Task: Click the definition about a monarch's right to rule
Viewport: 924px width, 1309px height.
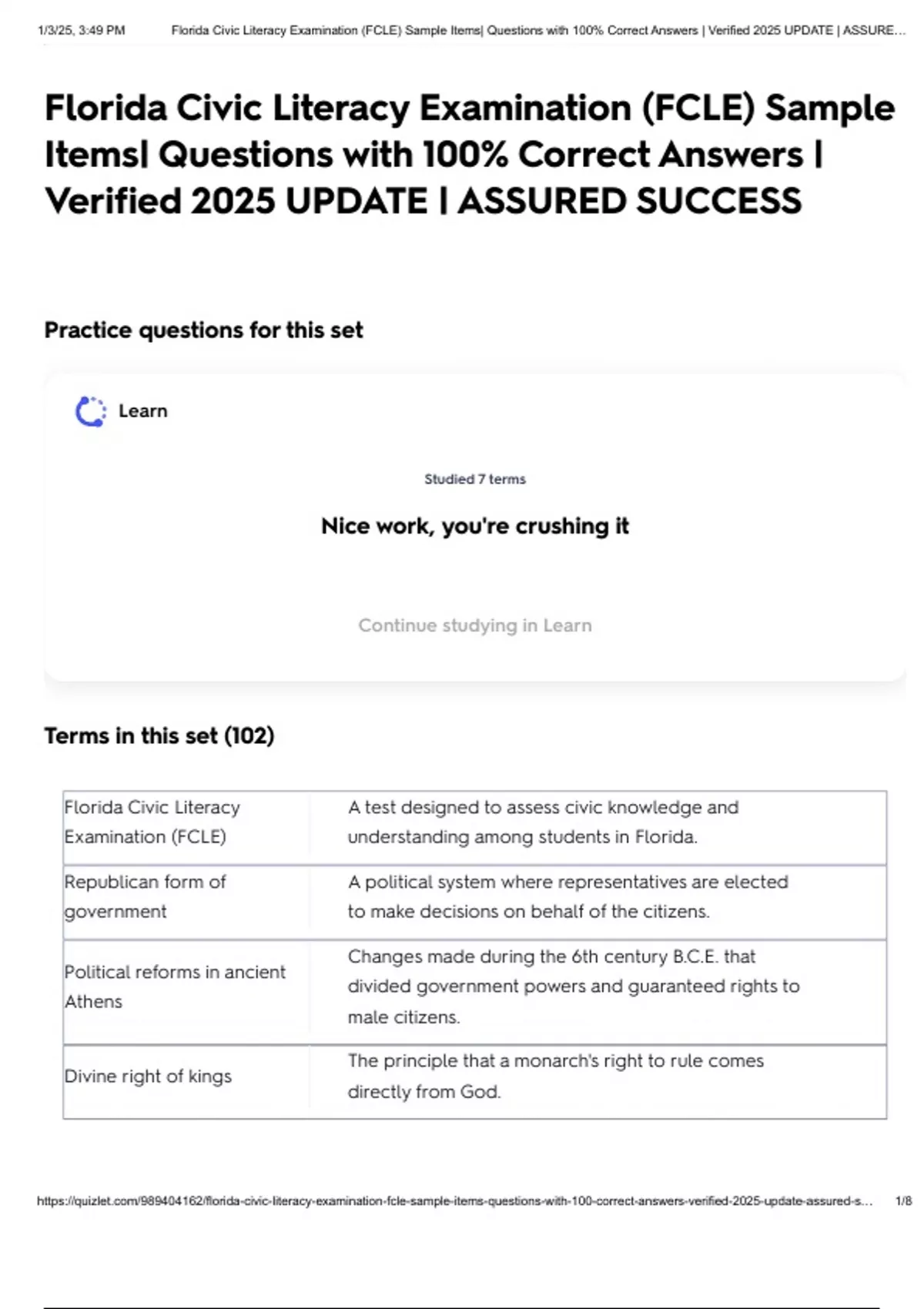Action: coord(555,1076)
